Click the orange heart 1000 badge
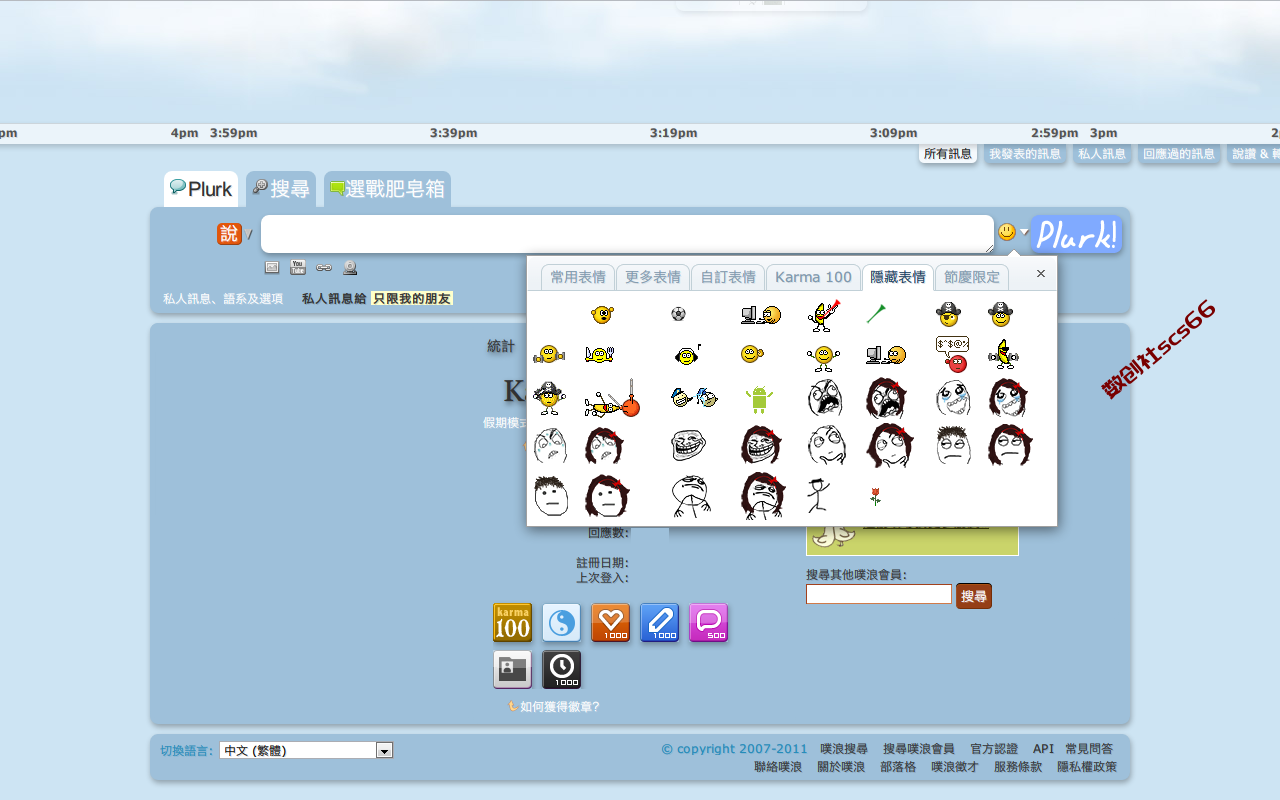 click(611, 623)
